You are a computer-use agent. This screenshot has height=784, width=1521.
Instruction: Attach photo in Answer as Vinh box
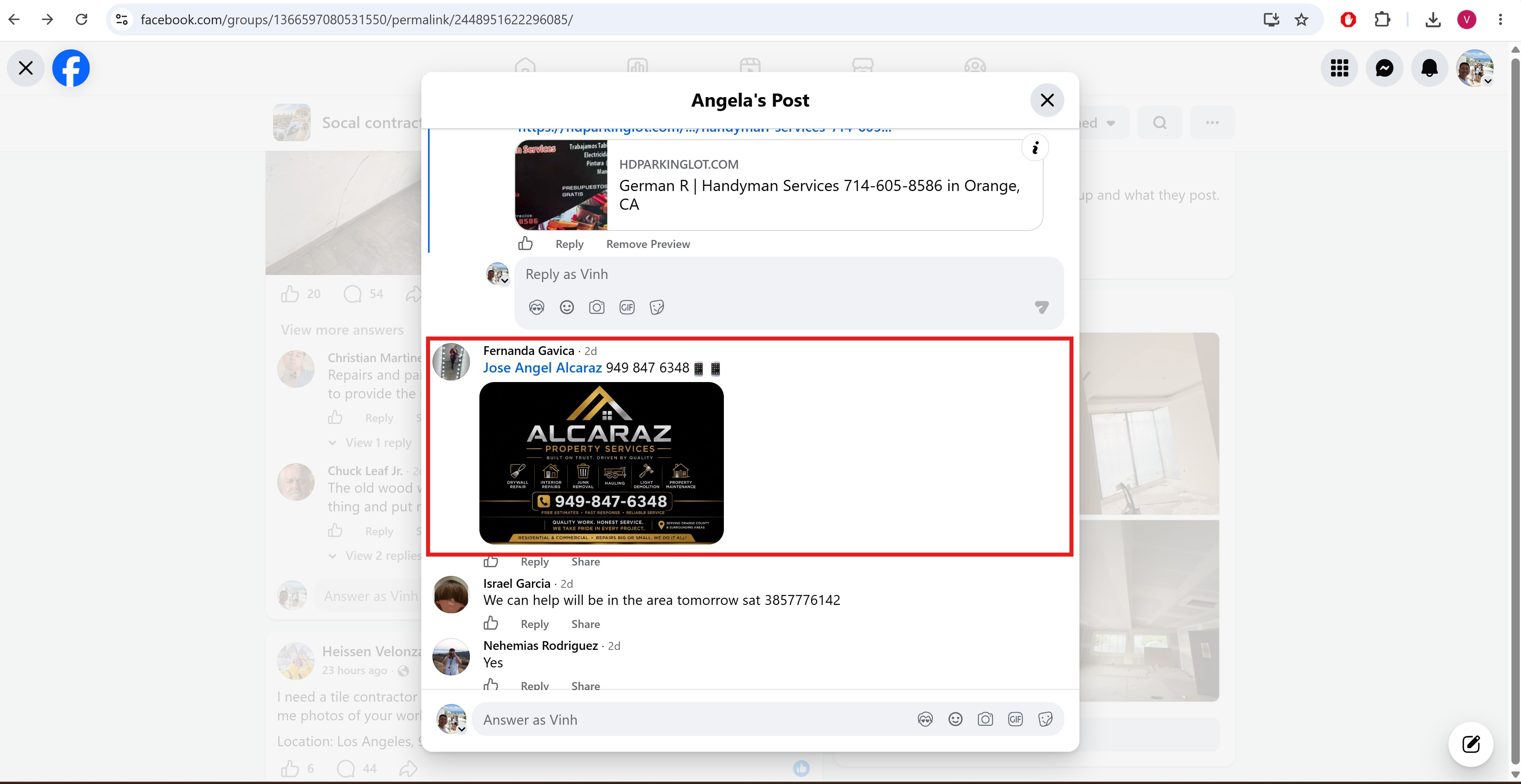pos(985,719)
